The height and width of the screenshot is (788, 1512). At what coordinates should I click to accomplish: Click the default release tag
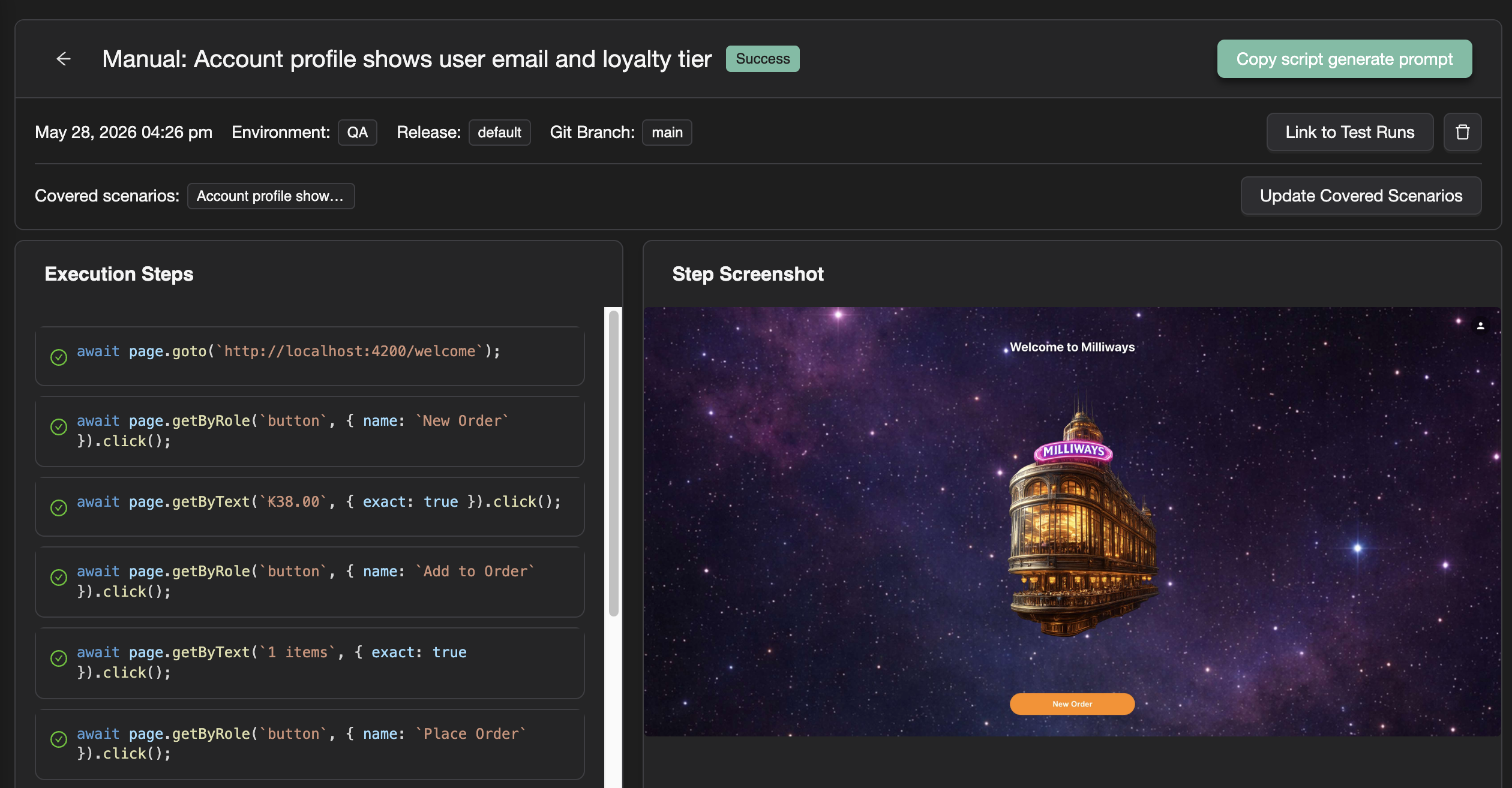499,133
